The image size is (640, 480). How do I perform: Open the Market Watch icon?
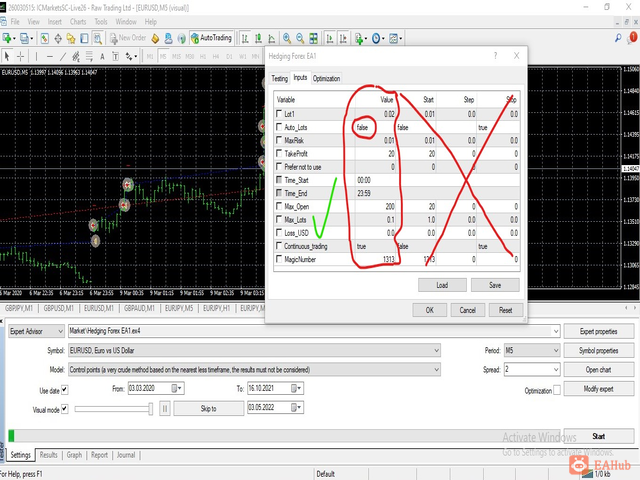[45, 39]
